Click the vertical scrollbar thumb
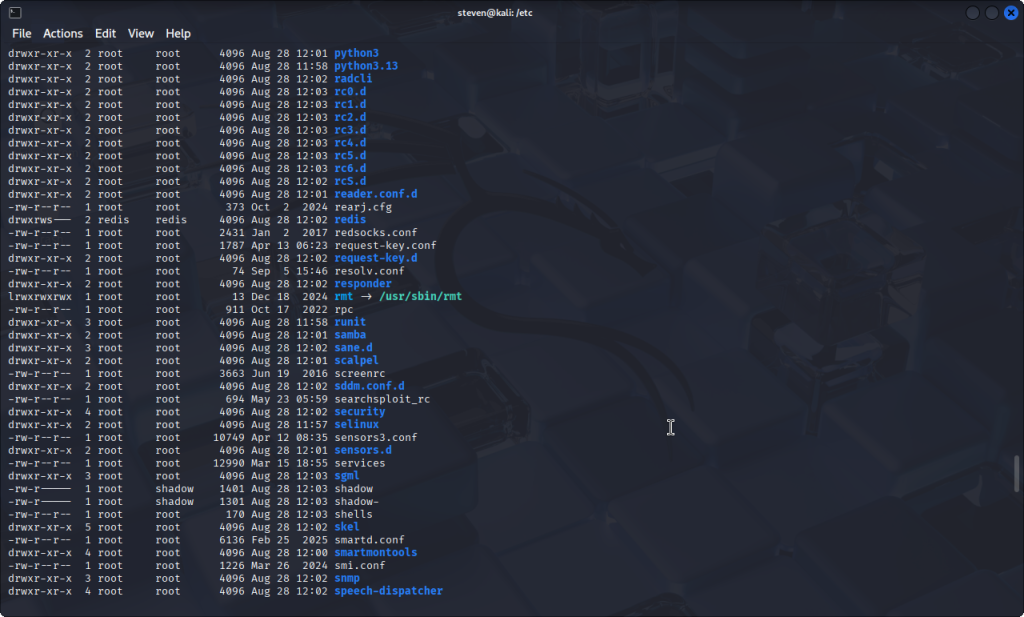Screen dimensions: 1024x617 1017,474
